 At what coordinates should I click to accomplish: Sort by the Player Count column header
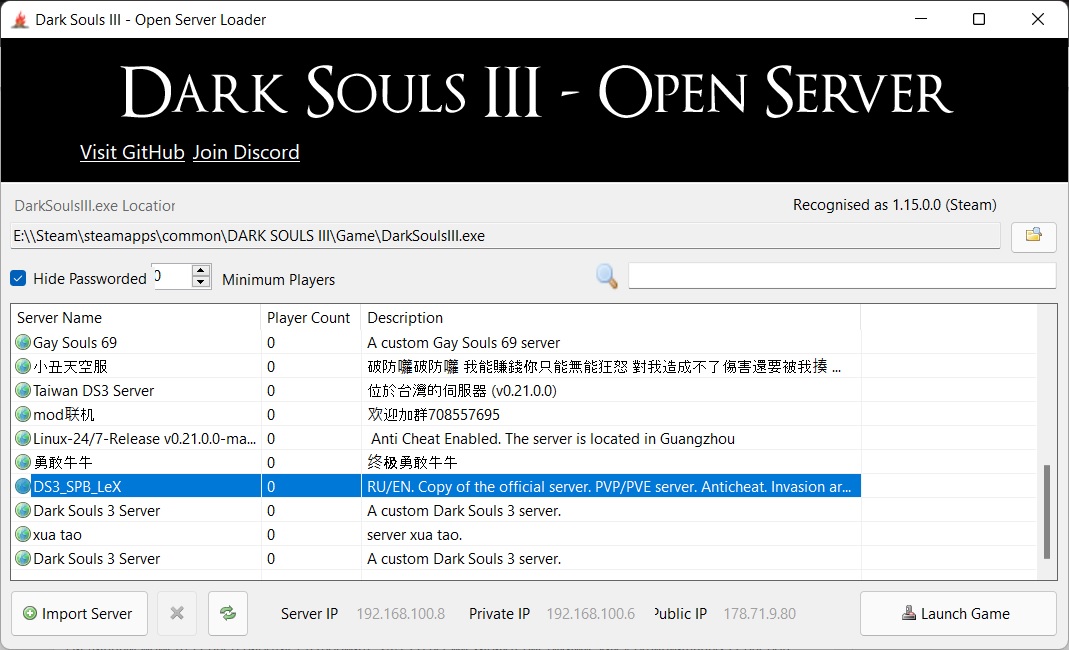[x=310, y=318]
